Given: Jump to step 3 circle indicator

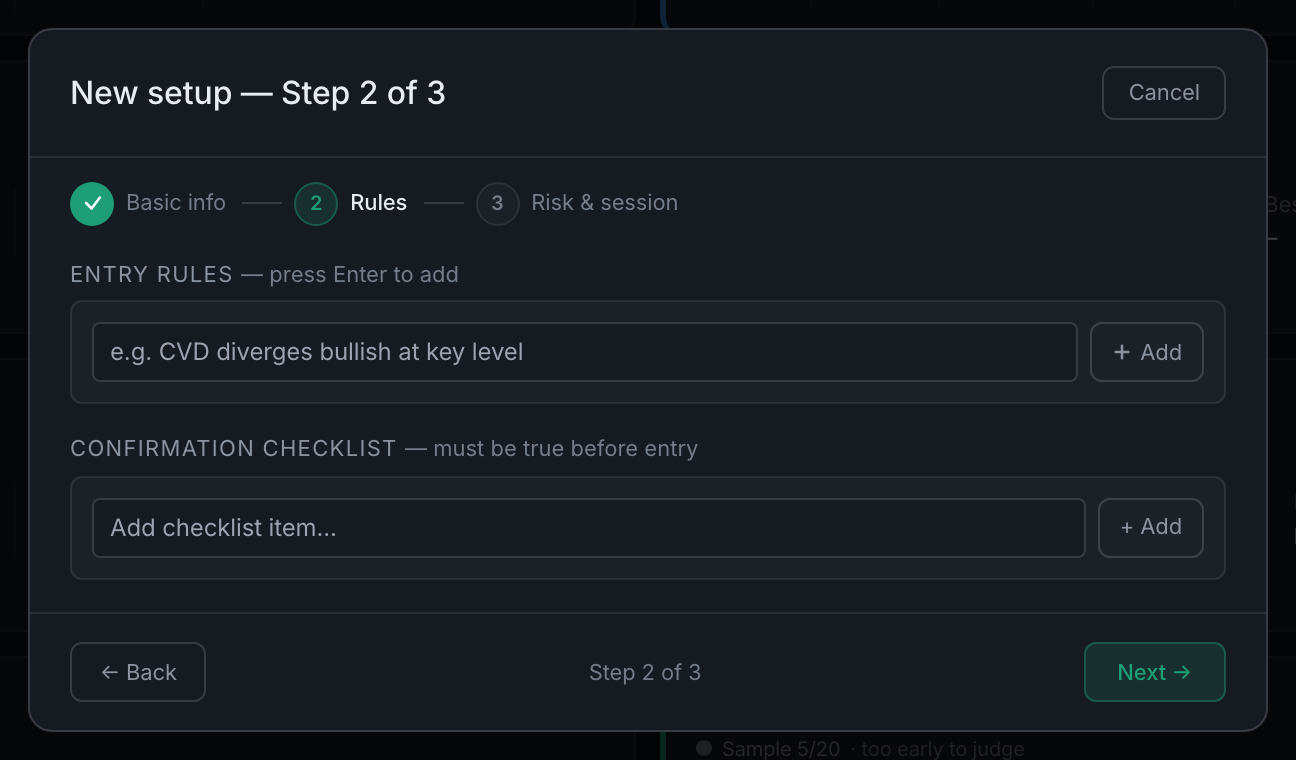Looking at the screenshot, I should (x=497, y=203).
